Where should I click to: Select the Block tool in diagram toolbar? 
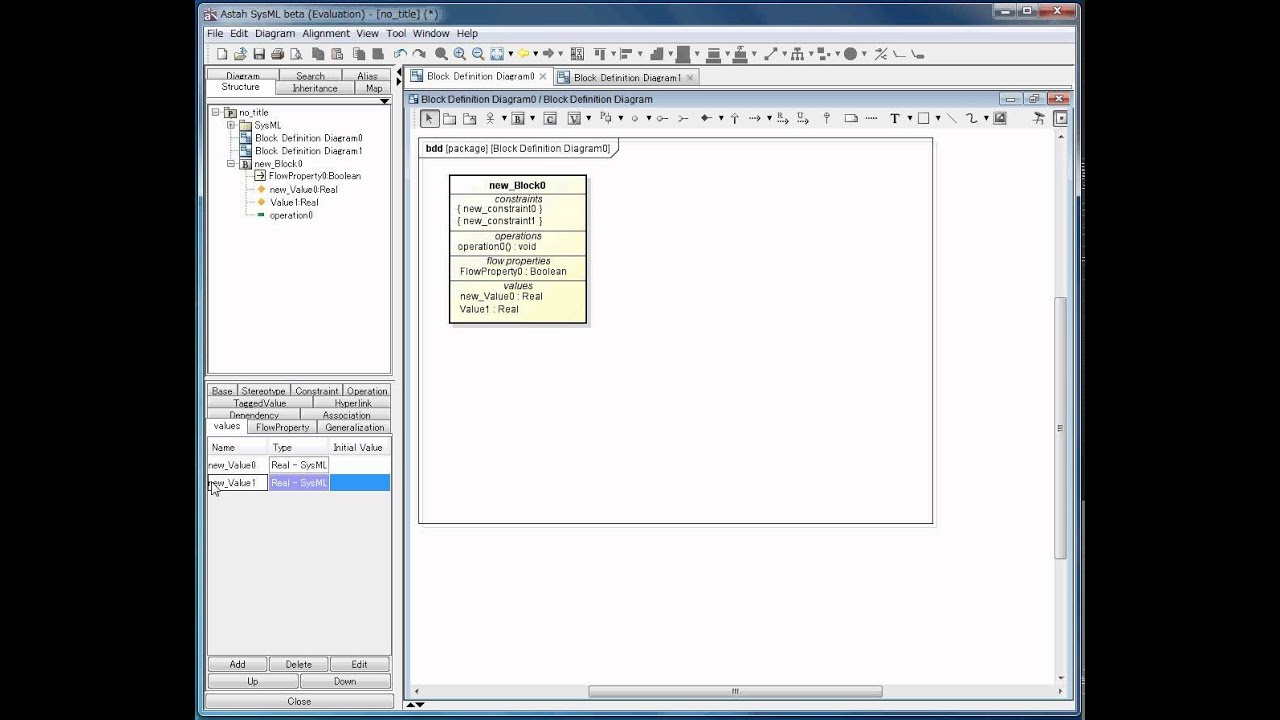pos(517,118)
